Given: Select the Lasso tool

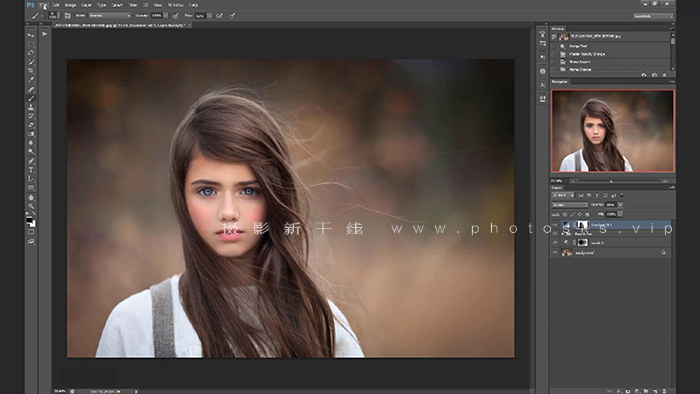Looking at the screenshot, I should point(31,53).
